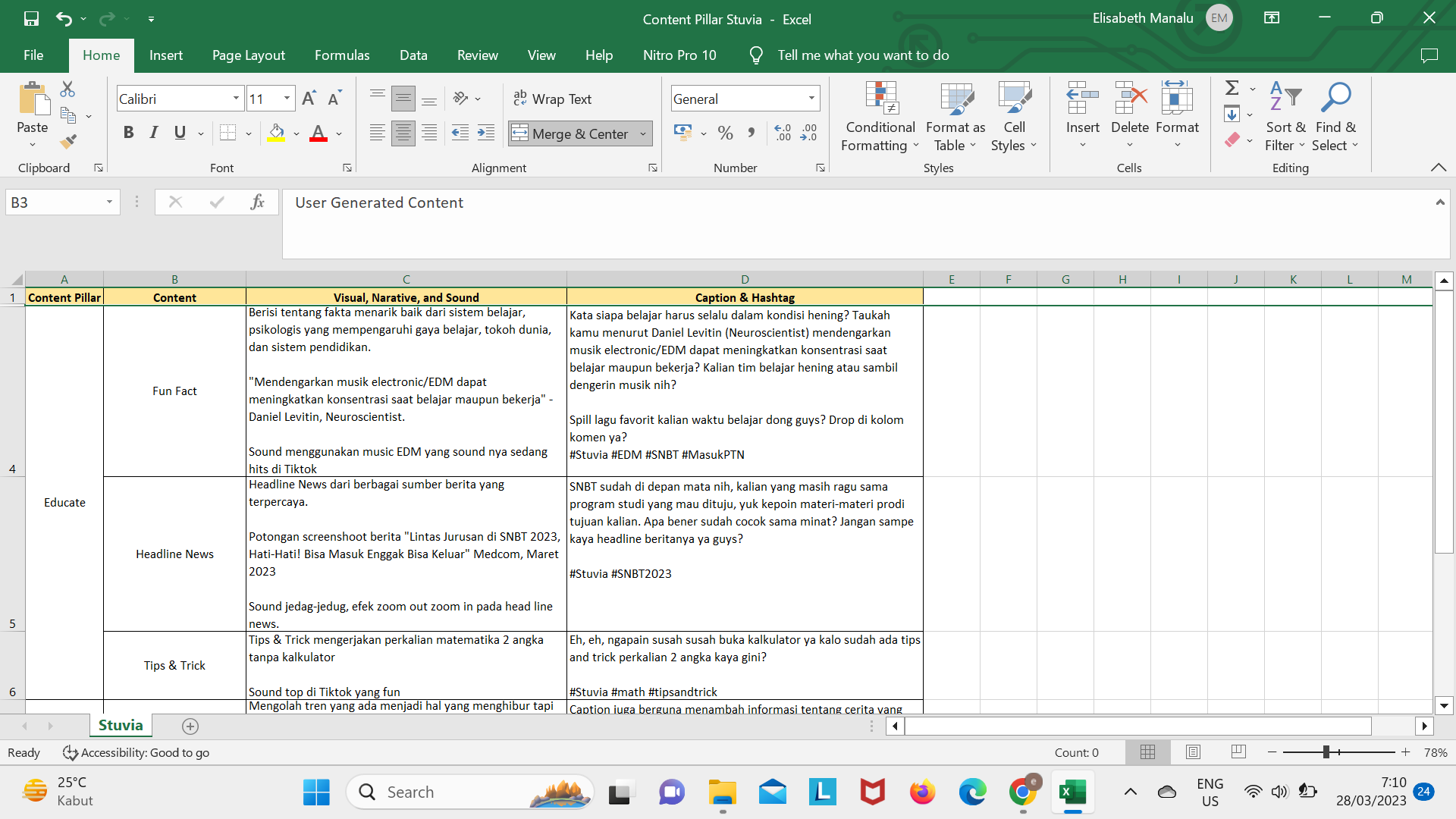Click the Accounting Number Format icon
1456x819 pixels.
(683, 133)
